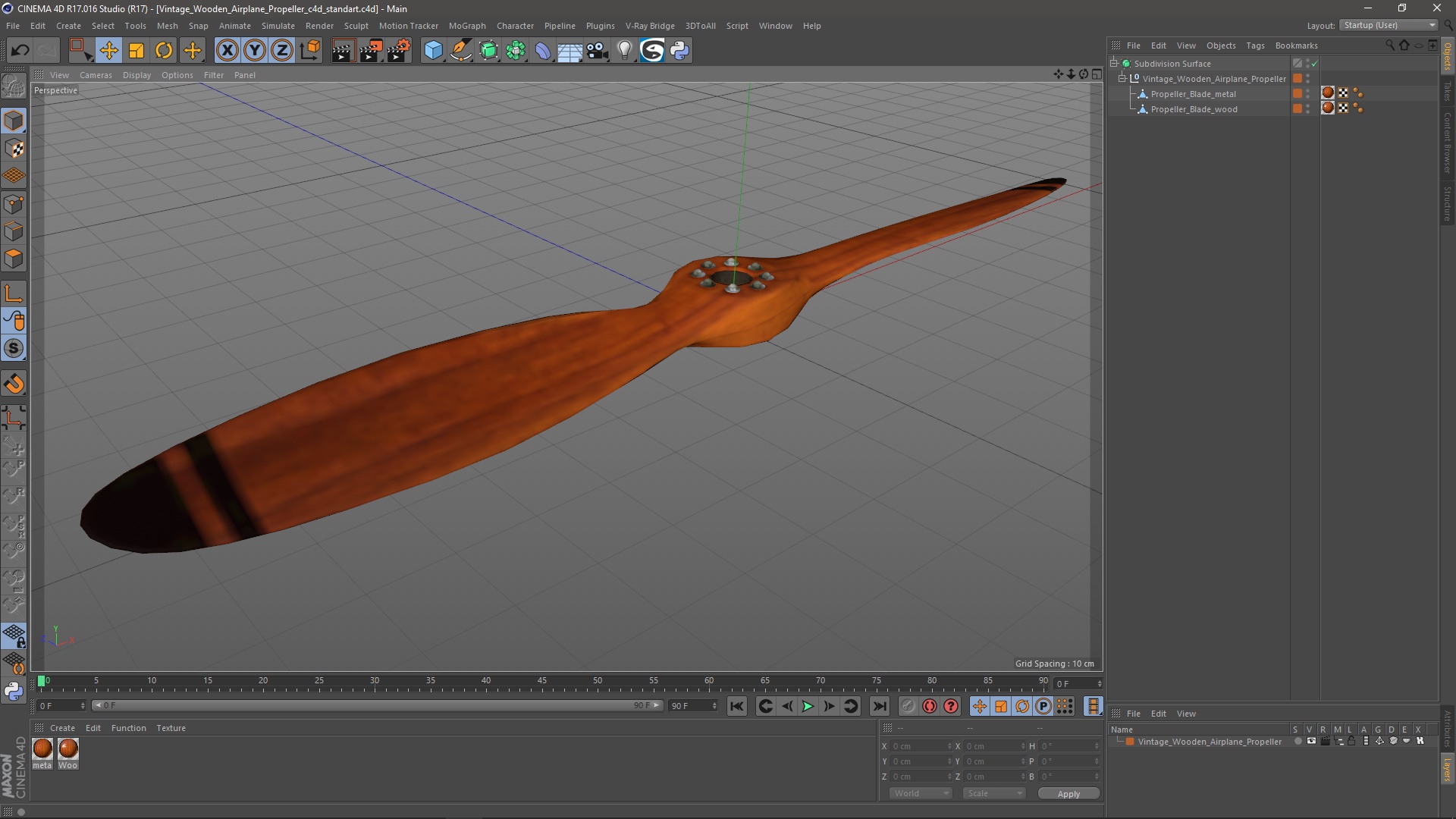The width and height of the screenshot is (1456, 819).
Task: Open the Structure side tab
Action: (x=1448, y=203)
